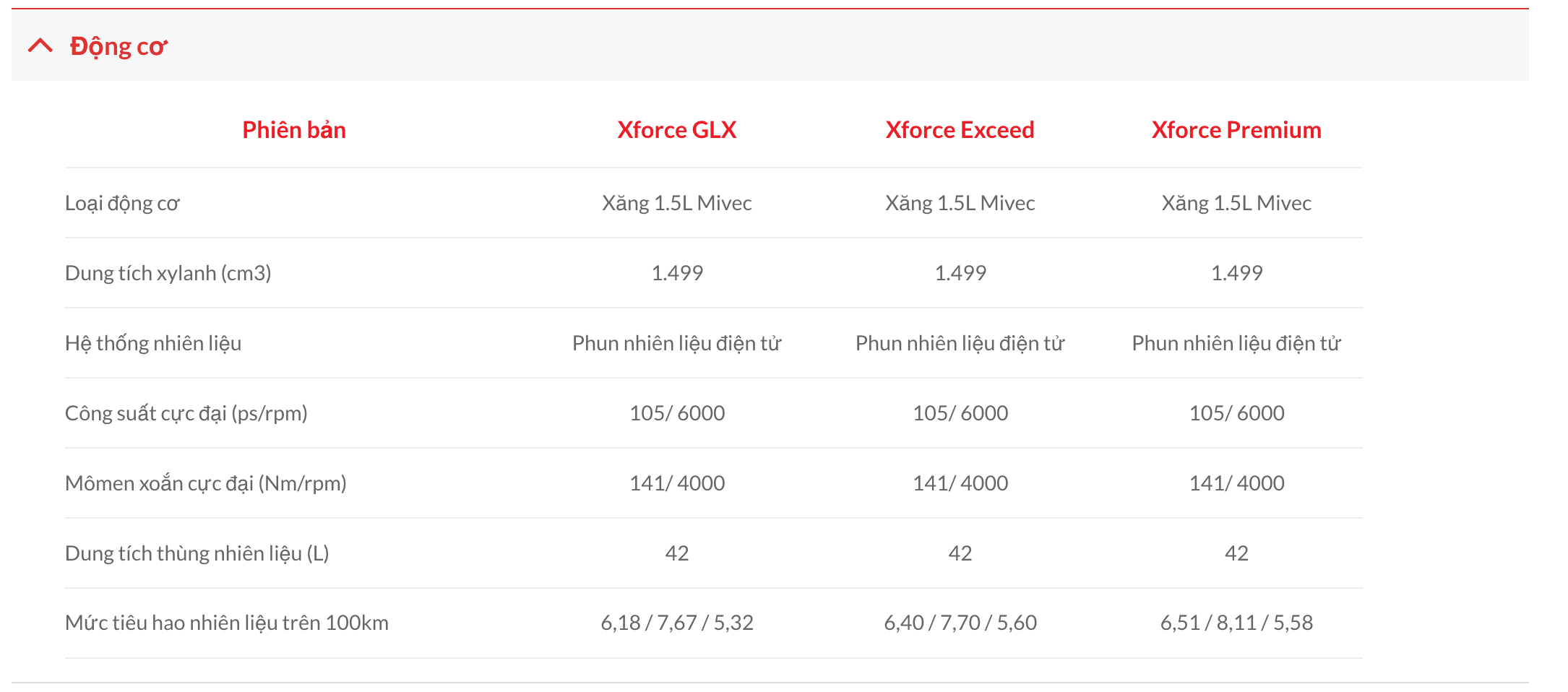The width and height of the screenshot is (1568, 692).
Task: Click the Xforce GLX column header
Action: (676, 130)
